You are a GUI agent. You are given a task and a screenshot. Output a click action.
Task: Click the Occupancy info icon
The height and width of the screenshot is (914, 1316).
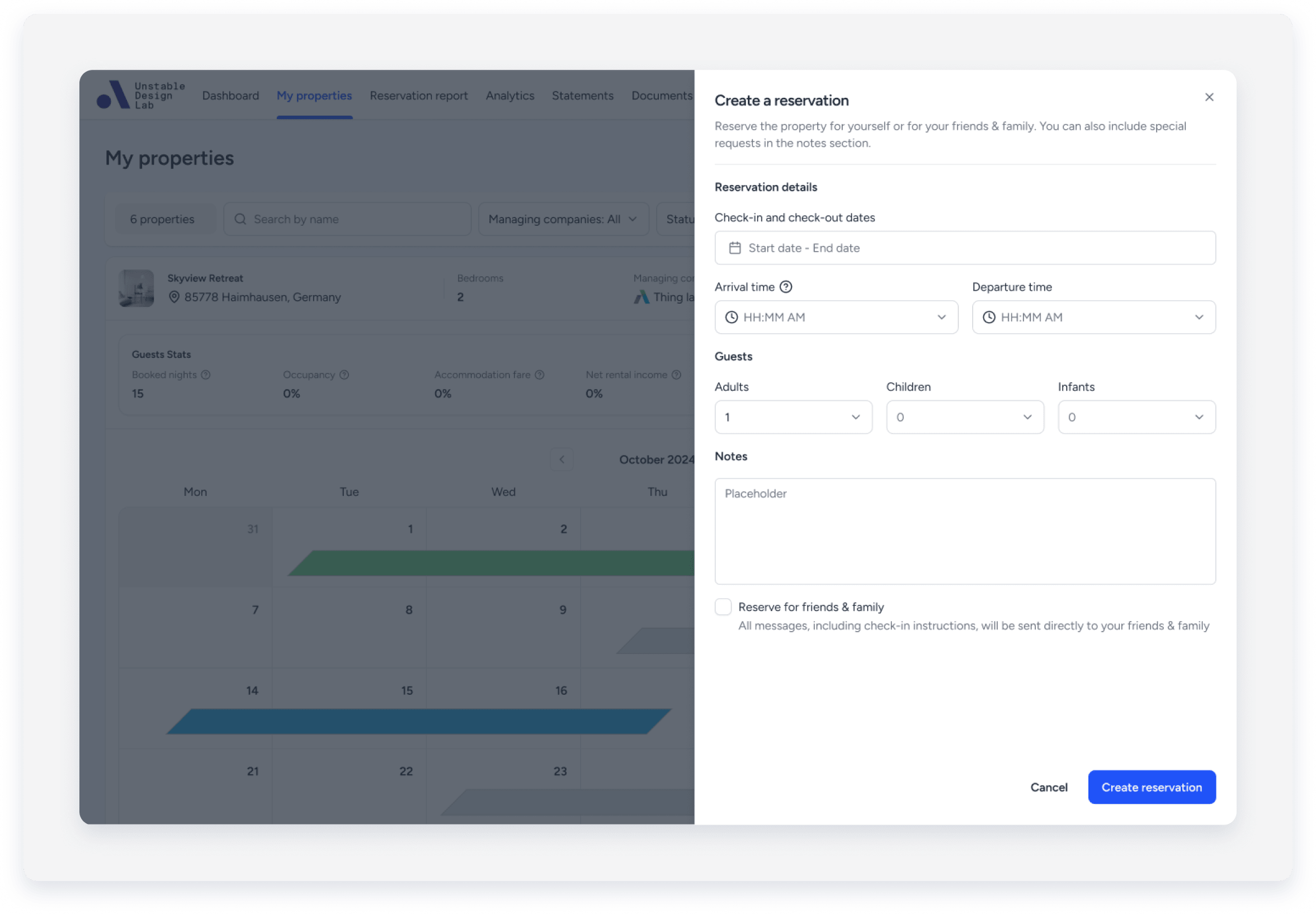point(345,375)
